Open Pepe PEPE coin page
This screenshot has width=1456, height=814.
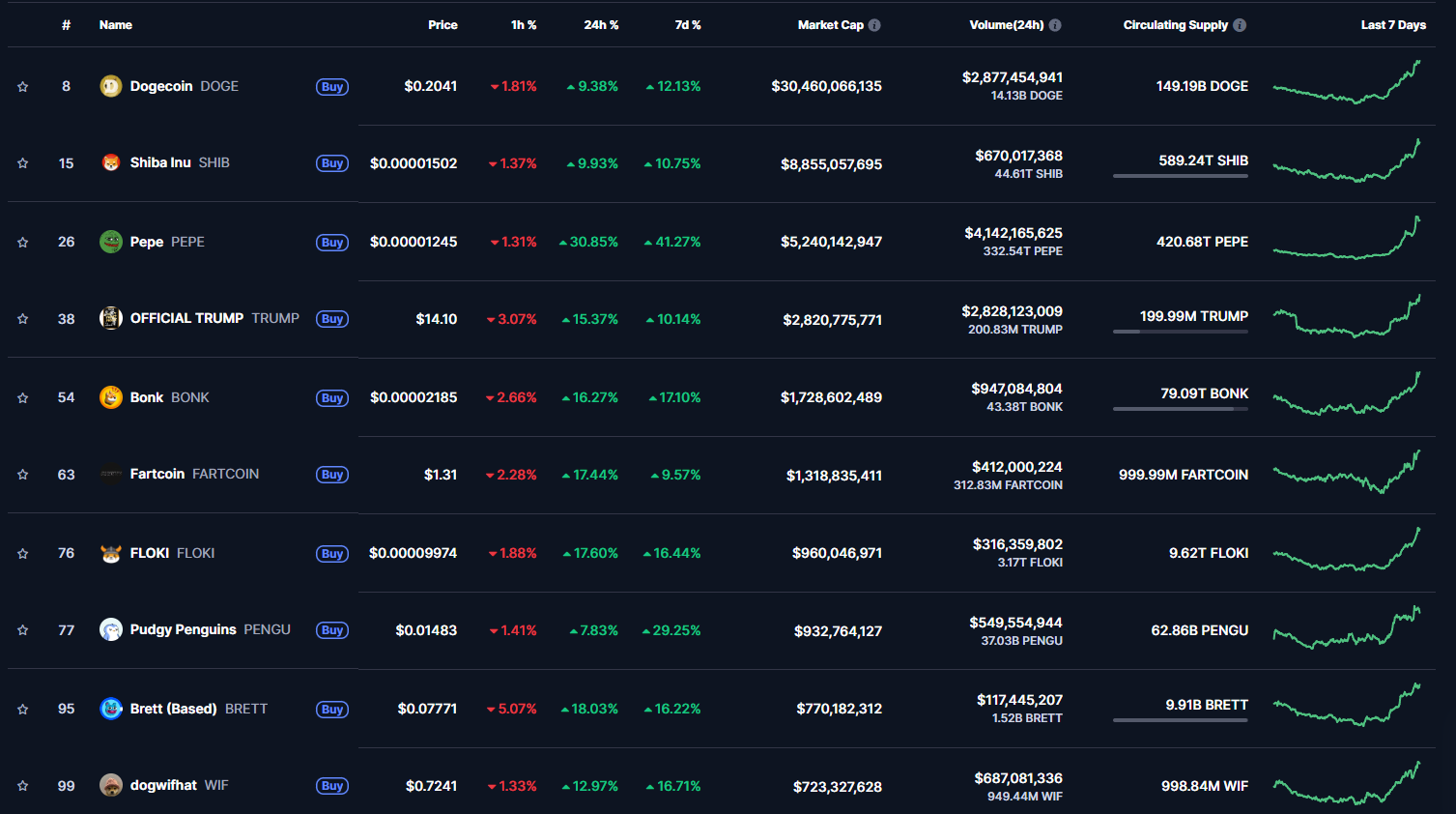167,242
